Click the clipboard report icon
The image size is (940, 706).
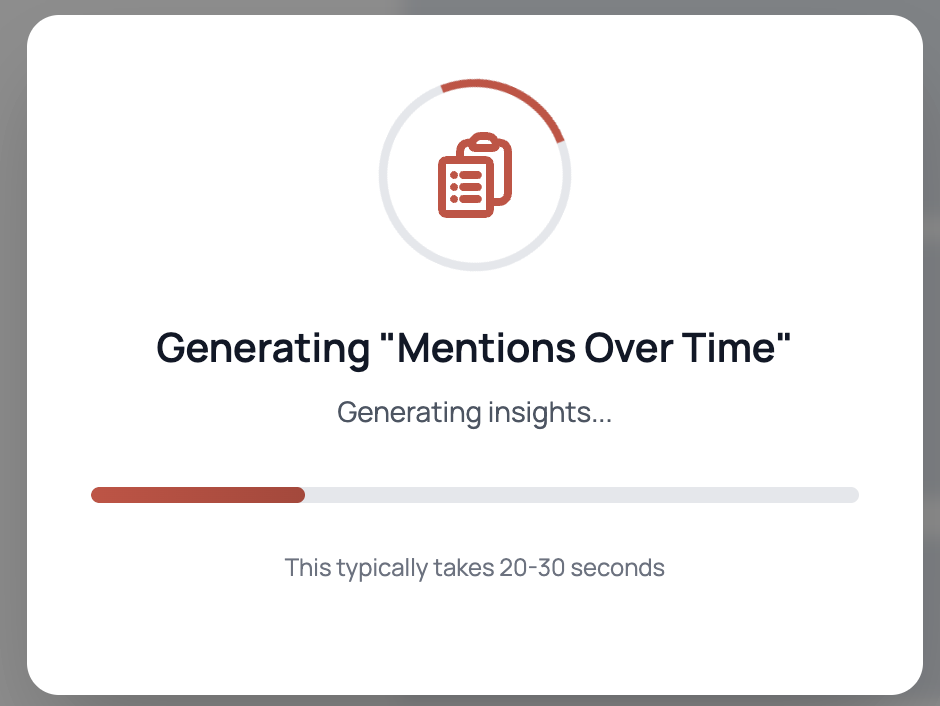pos(475,175)
